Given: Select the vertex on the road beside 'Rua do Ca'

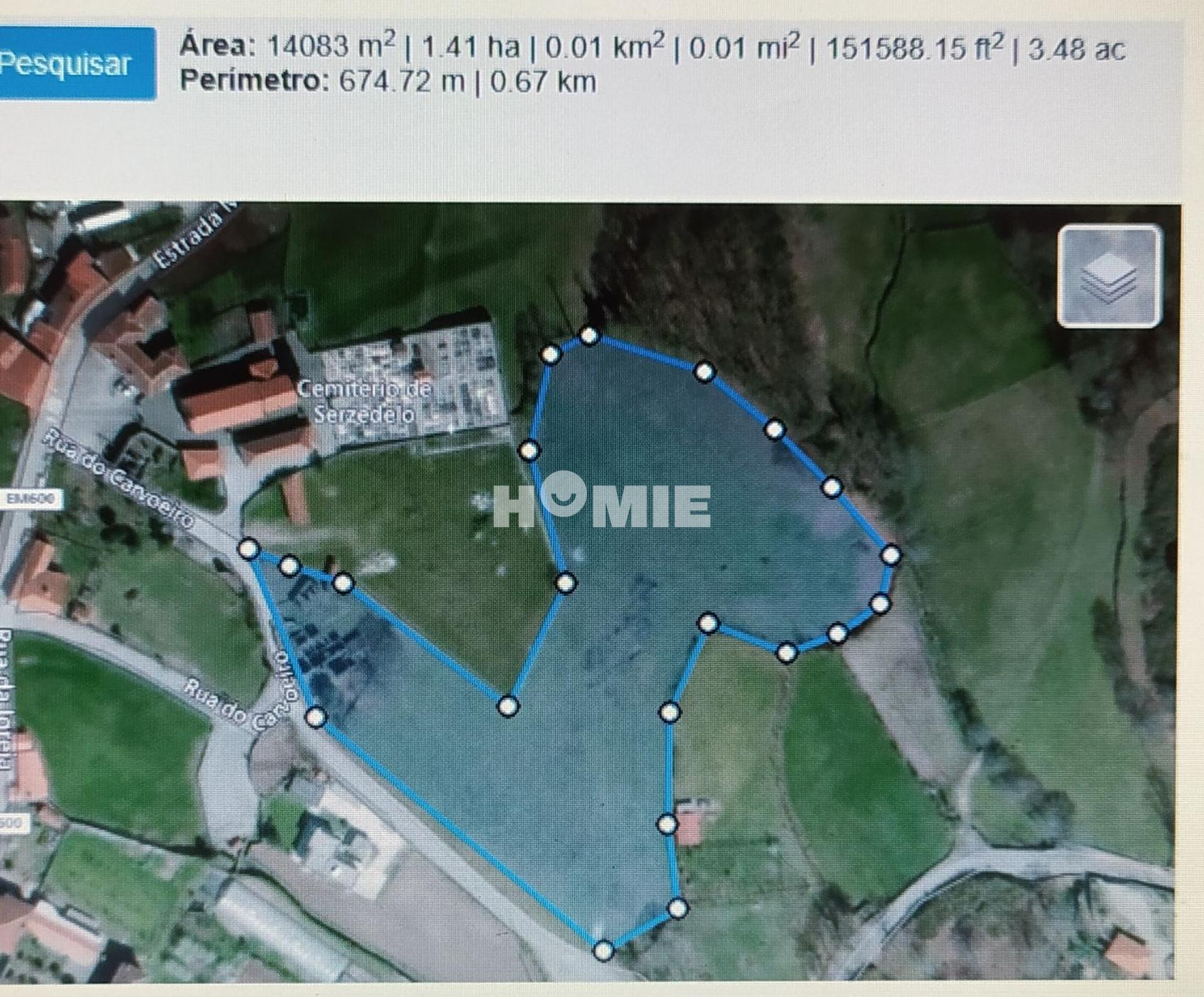Looking at the screenshot, I should (316, 716).
